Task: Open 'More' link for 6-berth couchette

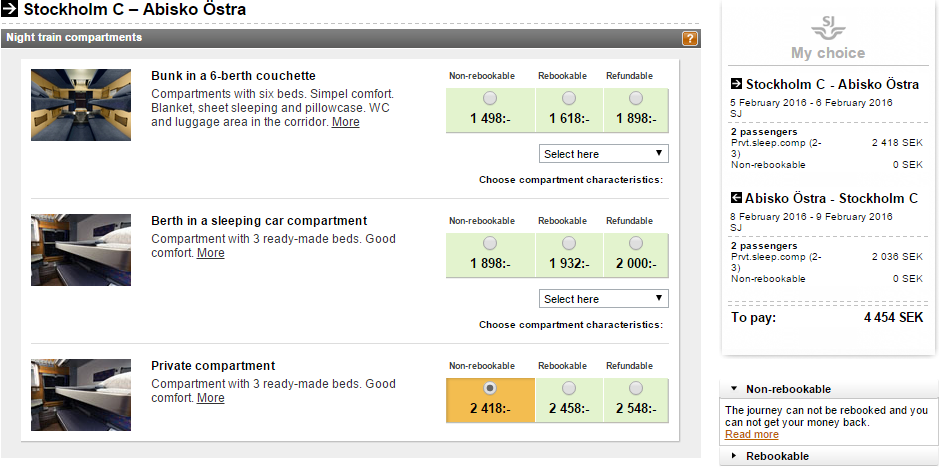Action: click(346, 122)
